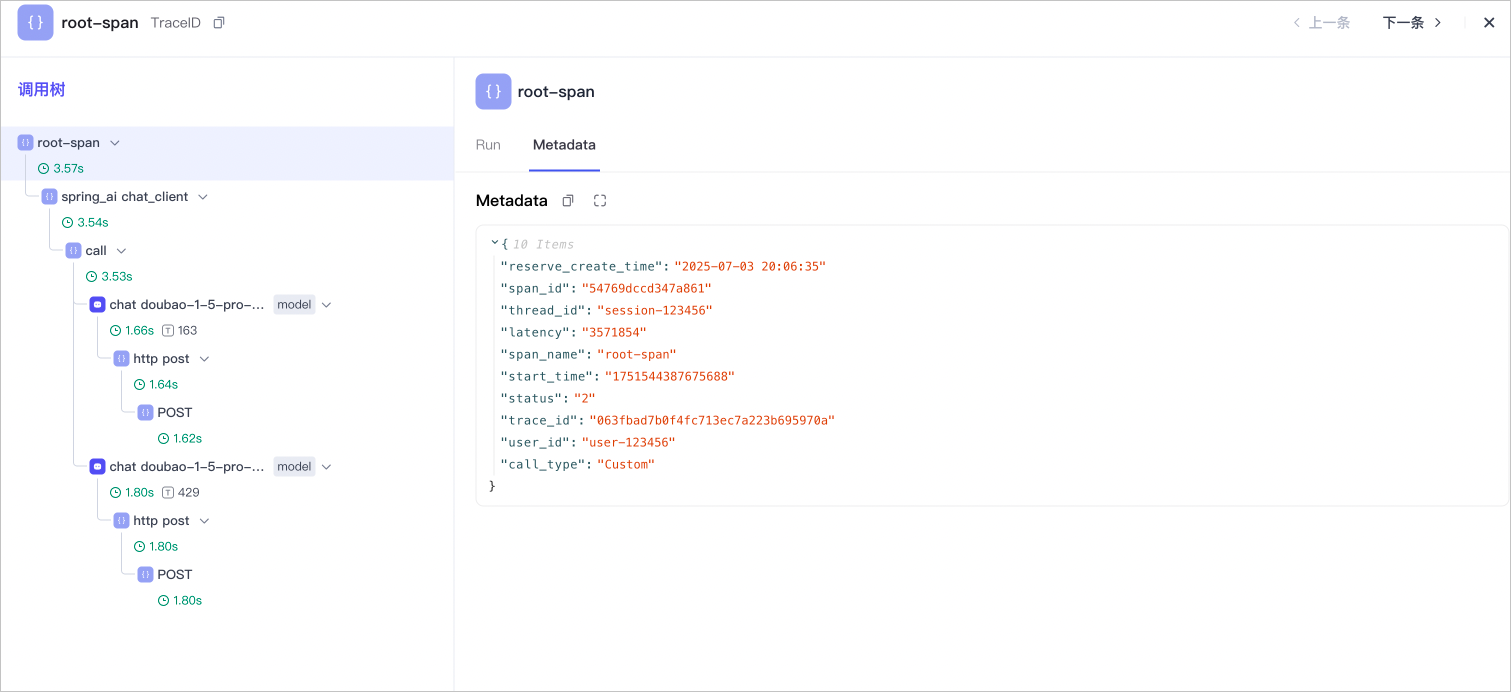Copy the TraceID with the copy icon
The width and height of the screenshot is (1511, 692).
coord(219,23)
